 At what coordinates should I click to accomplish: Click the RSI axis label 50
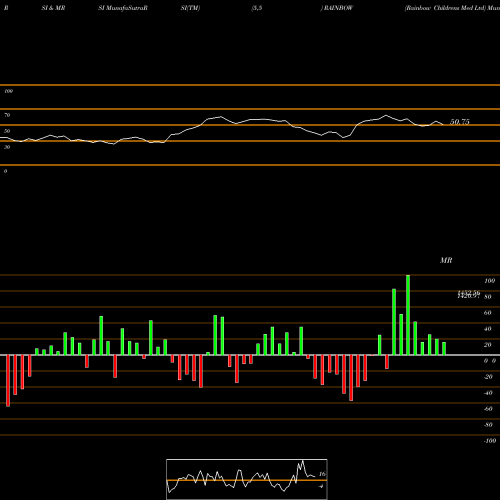pyautogui.click(x=7, y=131)
